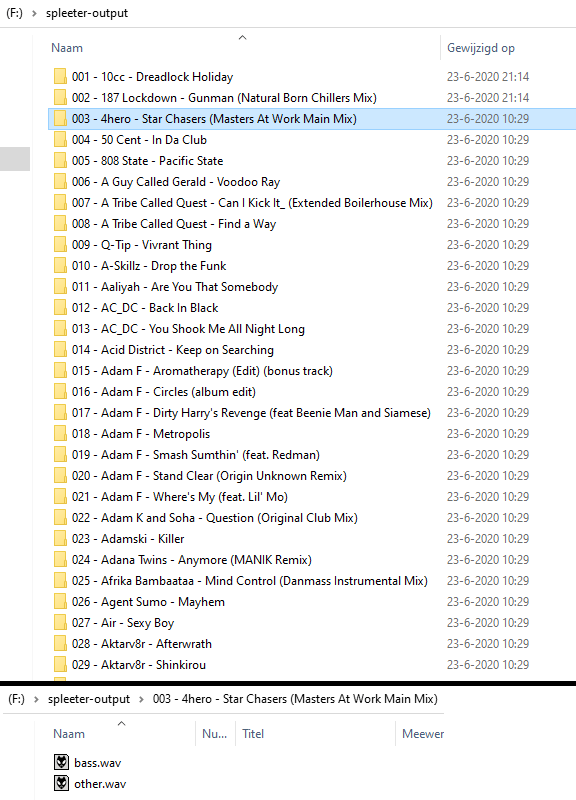Select 025 - Afrika Bambaataa - Mind Control folder

click(250, 581)
